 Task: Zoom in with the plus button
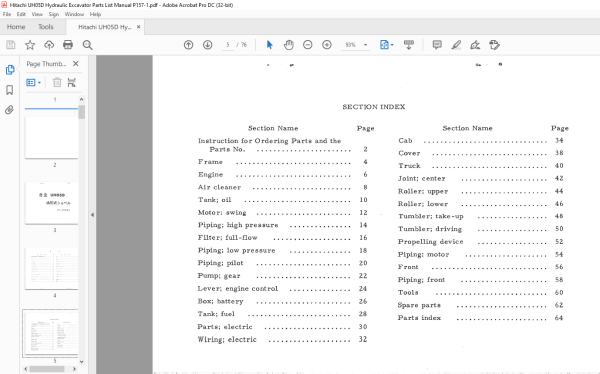click(327, 45)
